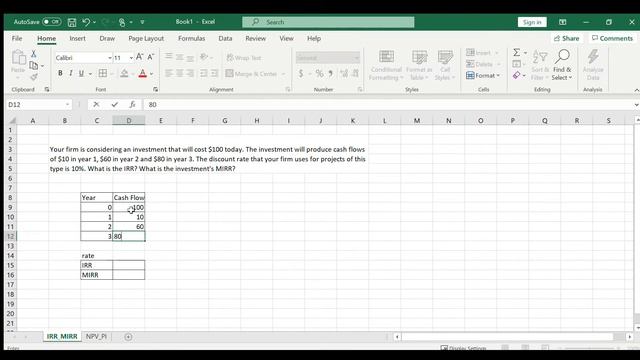
Task: Toggle Underline formatting
Action: (81, 73)
